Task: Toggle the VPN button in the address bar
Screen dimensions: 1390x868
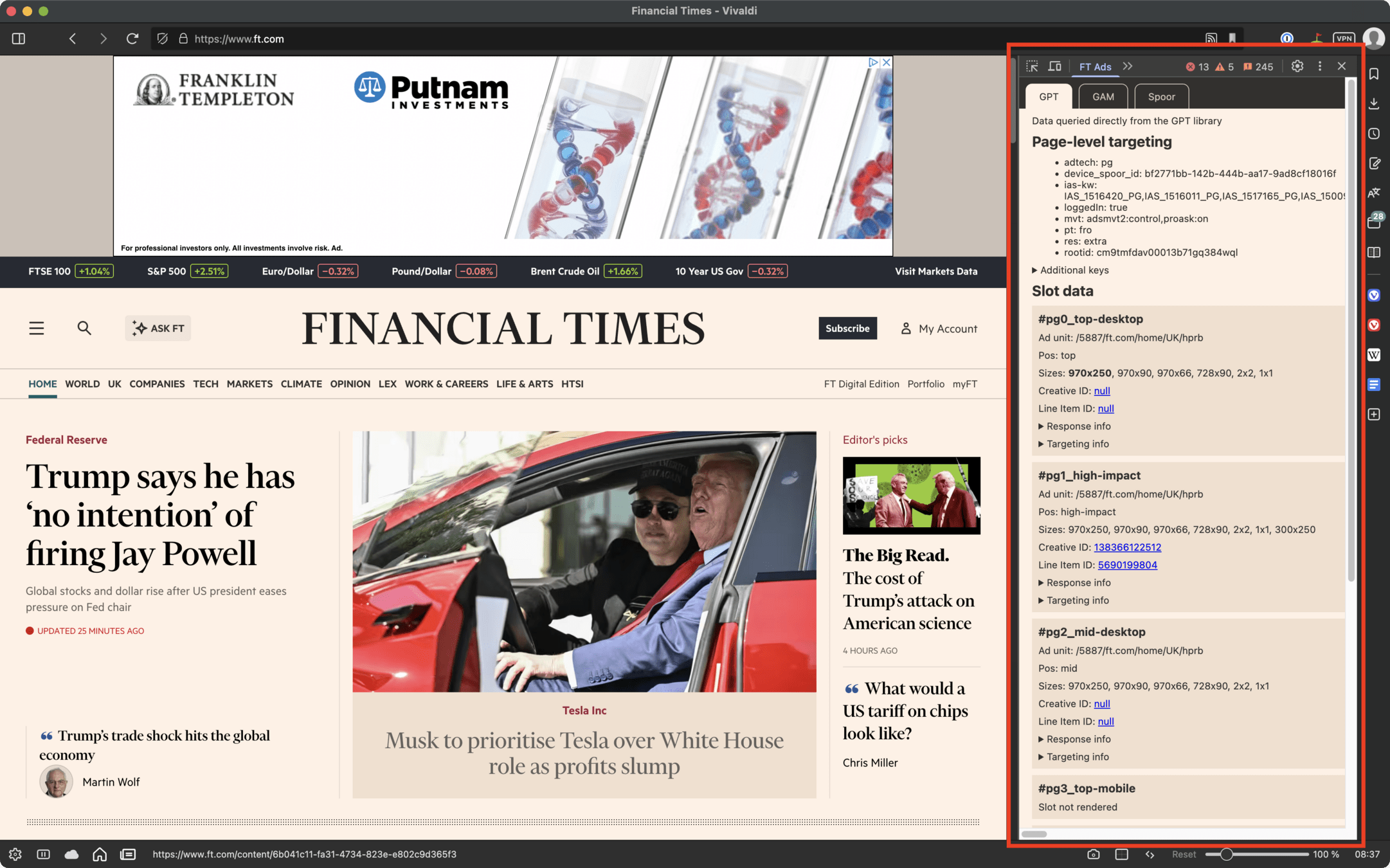Action: (1344, 39)
